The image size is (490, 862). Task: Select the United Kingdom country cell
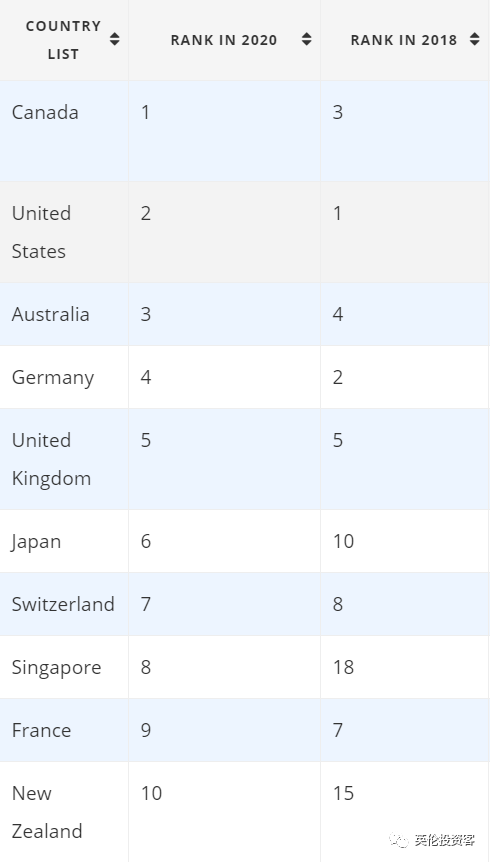64,459
